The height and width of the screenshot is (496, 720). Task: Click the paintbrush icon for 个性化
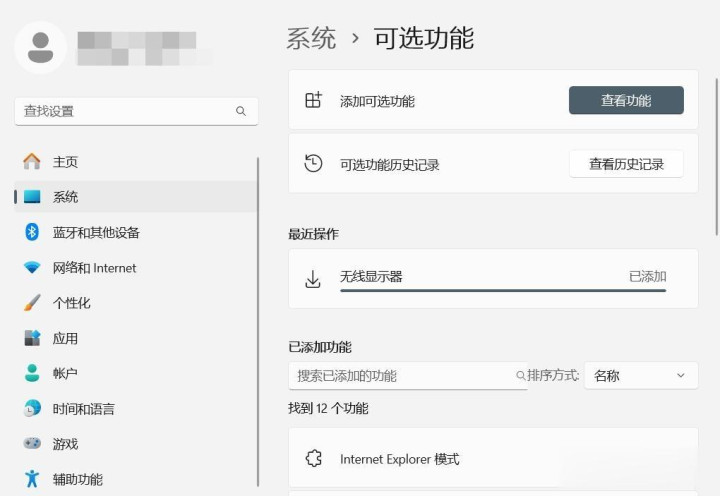pos(32,303)
